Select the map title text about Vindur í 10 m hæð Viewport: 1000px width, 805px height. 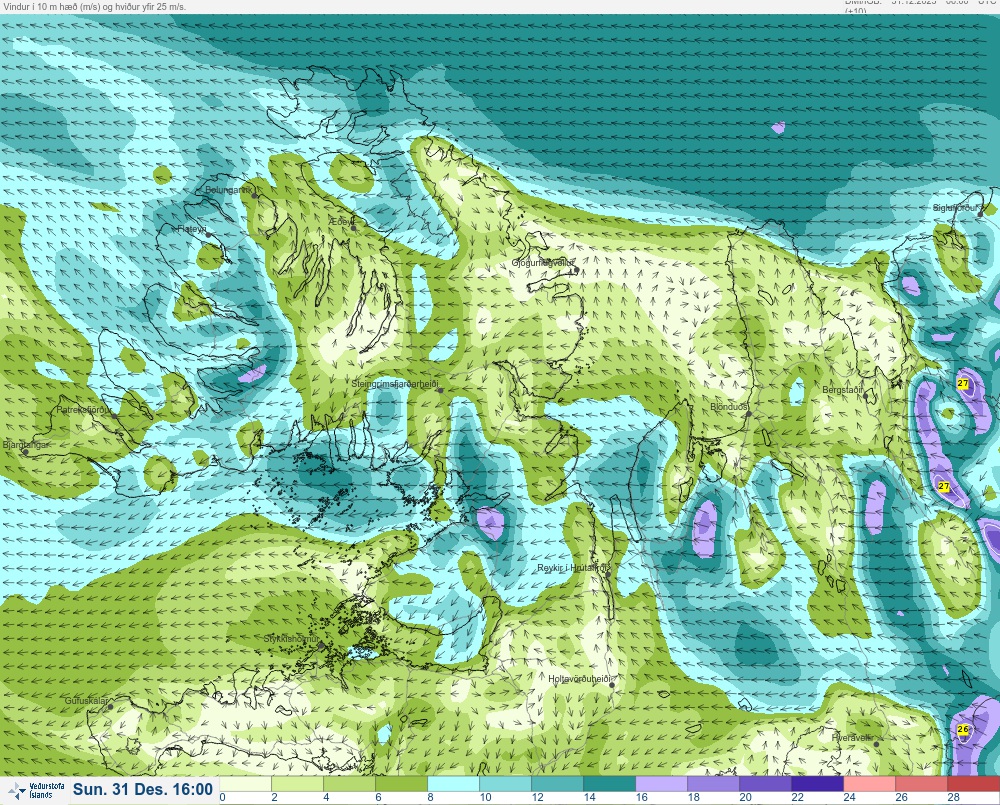(x=93, y=6)
